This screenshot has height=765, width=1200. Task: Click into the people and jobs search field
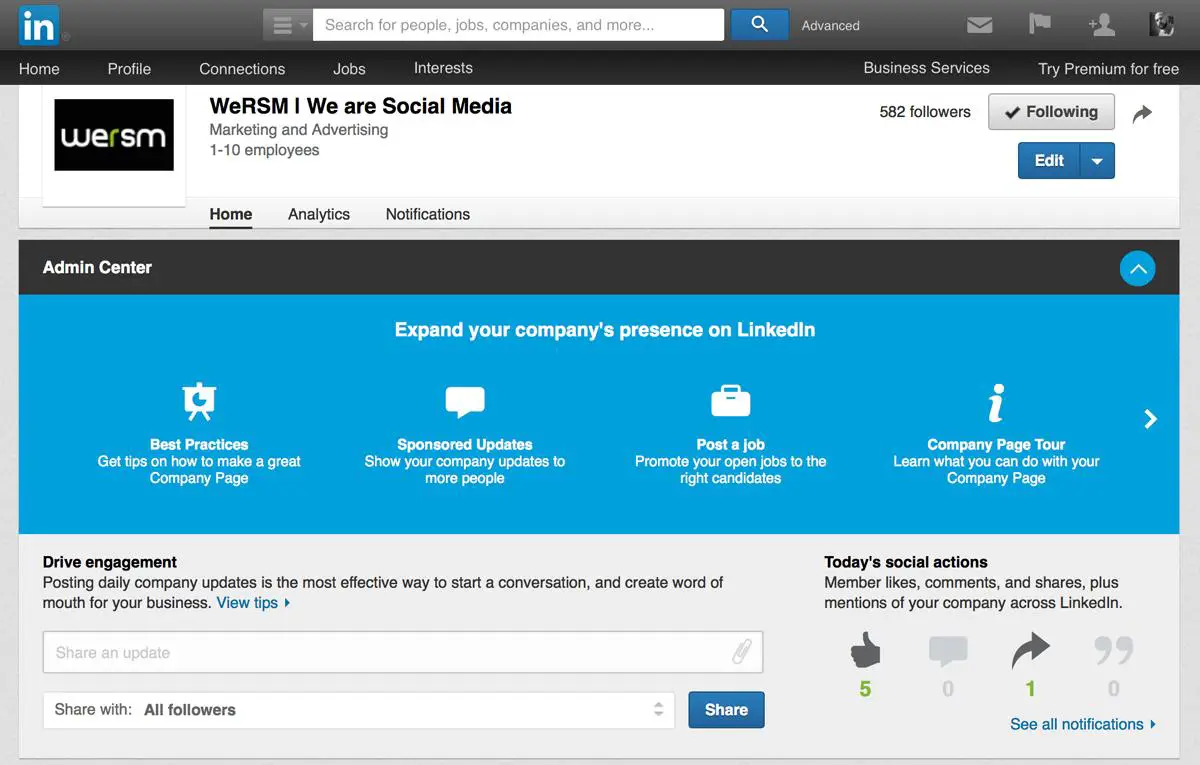pyautogui.click(x=518, y=25)
